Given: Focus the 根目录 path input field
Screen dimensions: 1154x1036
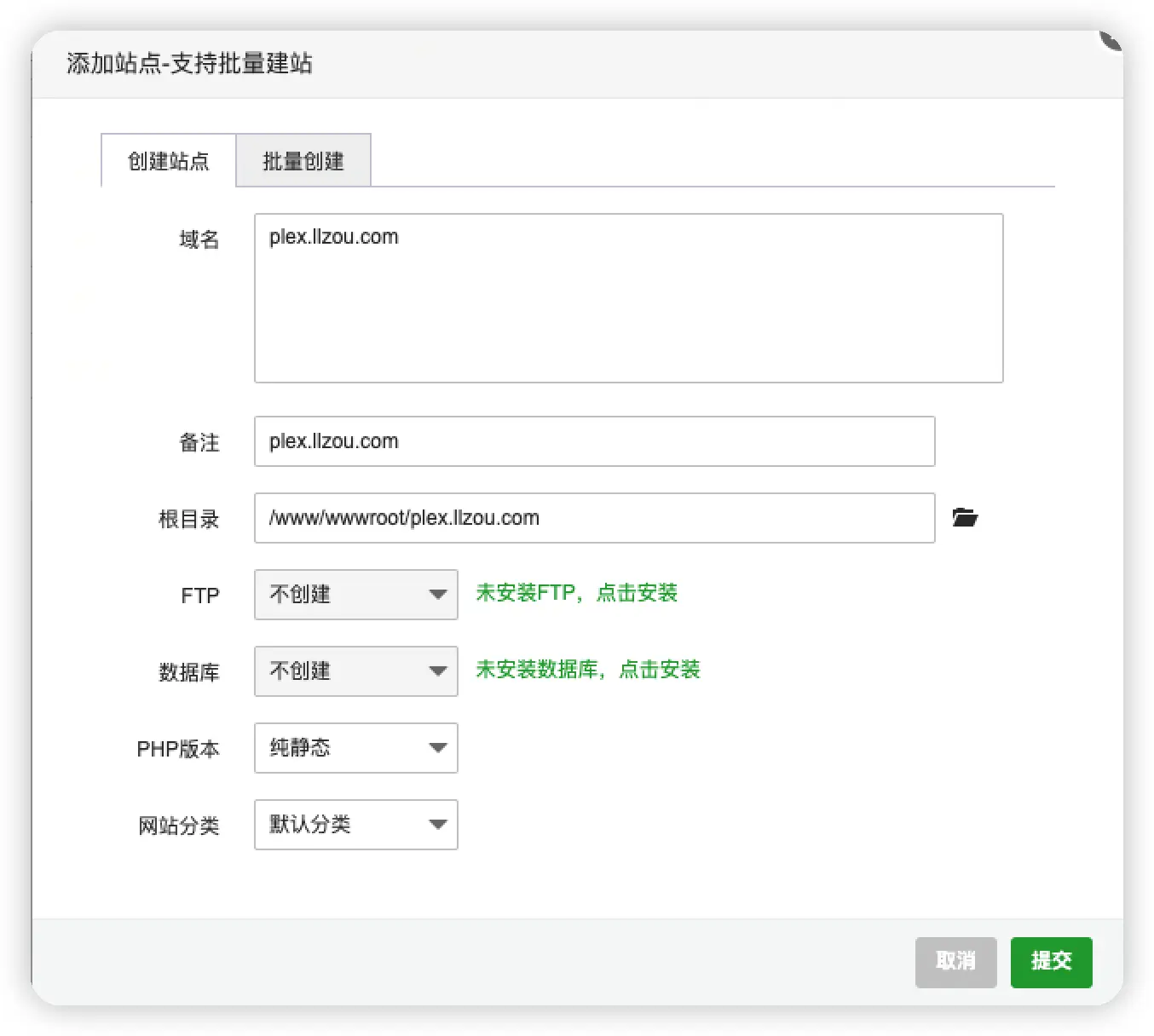Looking at the screenshot, I should [x=595, y=518].
